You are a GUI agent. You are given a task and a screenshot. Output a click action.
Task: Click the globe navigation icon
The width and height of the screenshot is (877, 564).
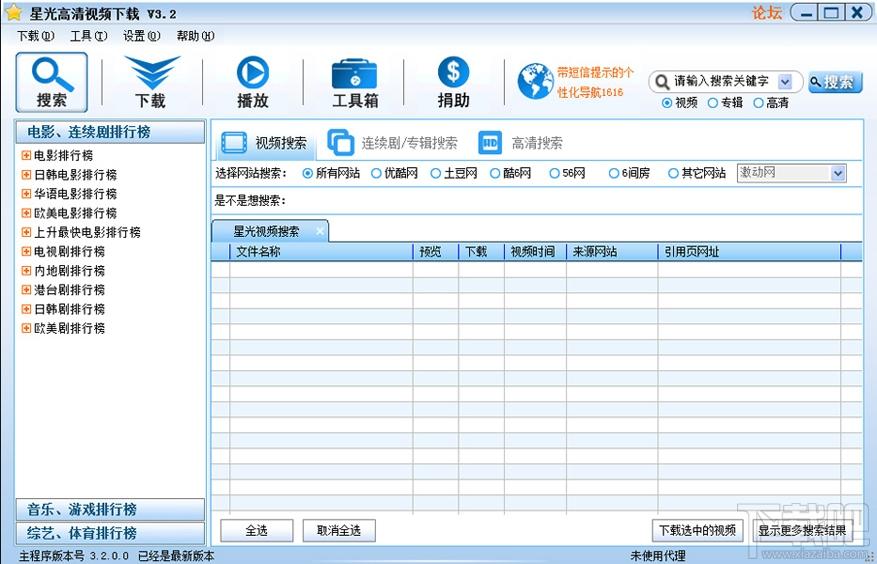535,81
